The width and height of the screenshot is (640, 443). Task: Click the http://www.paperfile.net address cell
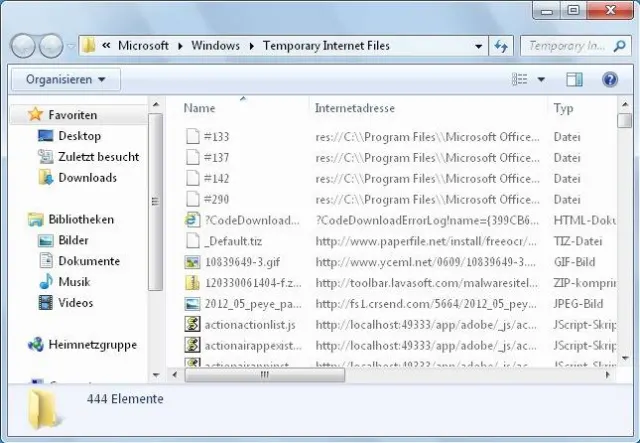(426, 241)
